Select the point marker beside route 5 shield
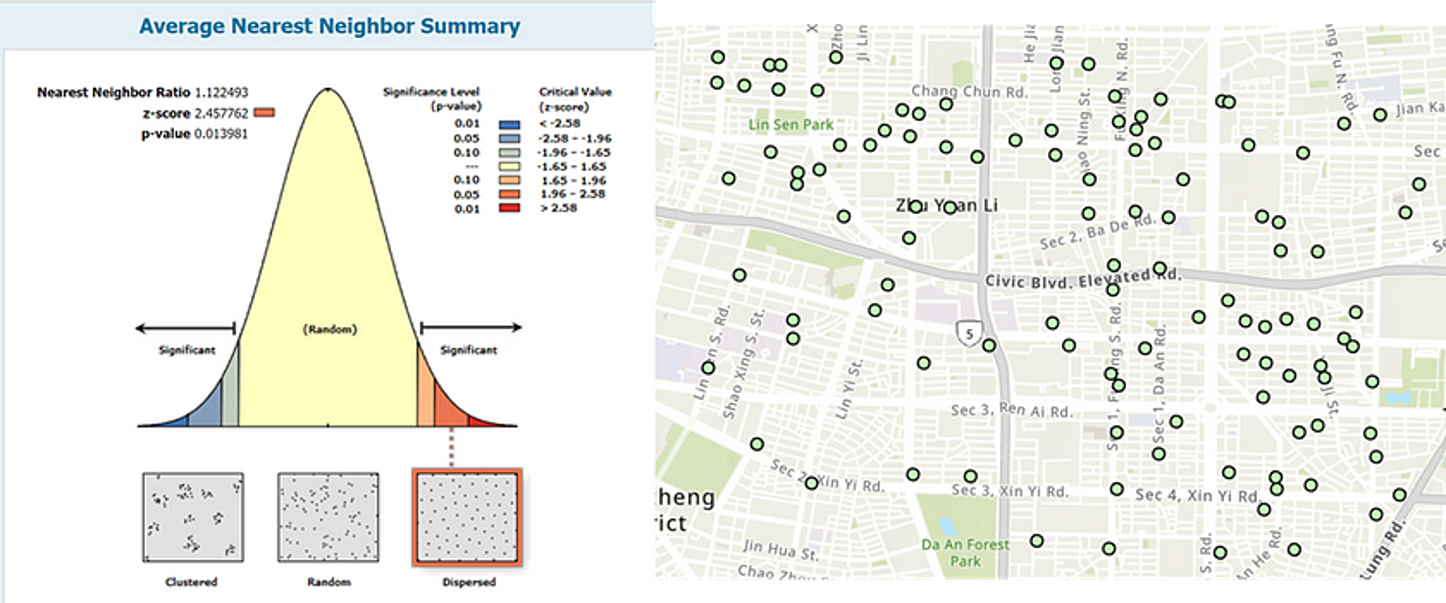Viewport: 1446px width, 603px height. click(x=989, y=345)
